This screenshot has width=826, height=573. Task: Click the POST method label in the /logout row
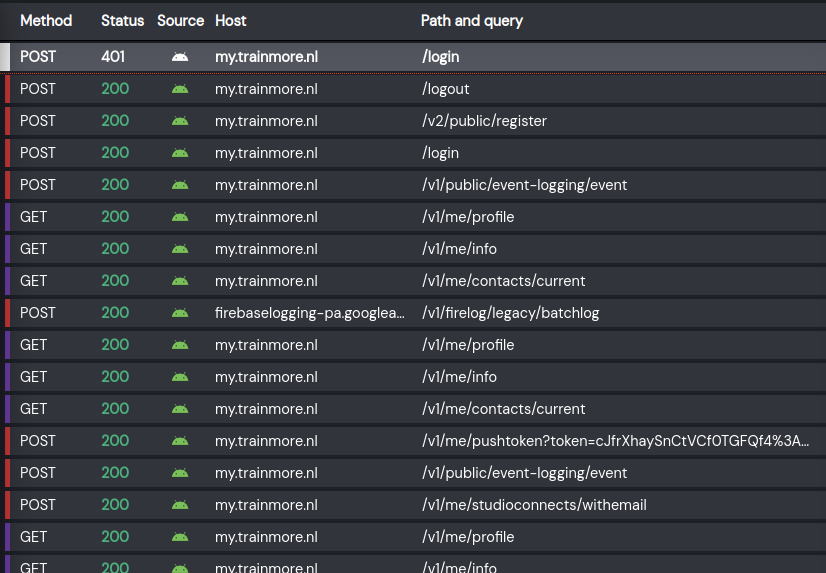[38, 89]
